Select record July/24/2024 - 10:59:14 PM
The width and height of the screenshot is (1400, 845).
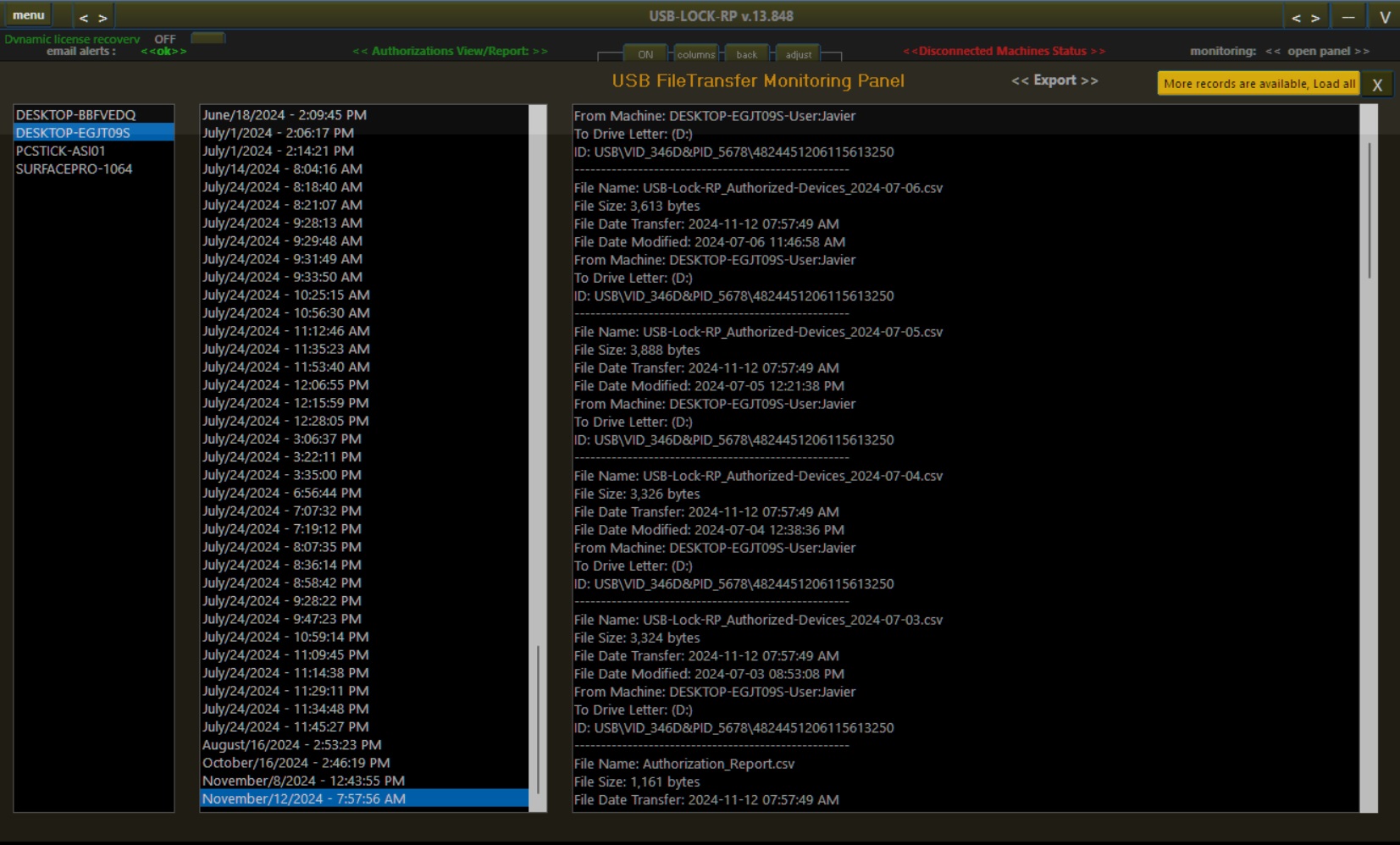[x=364, y=637]
